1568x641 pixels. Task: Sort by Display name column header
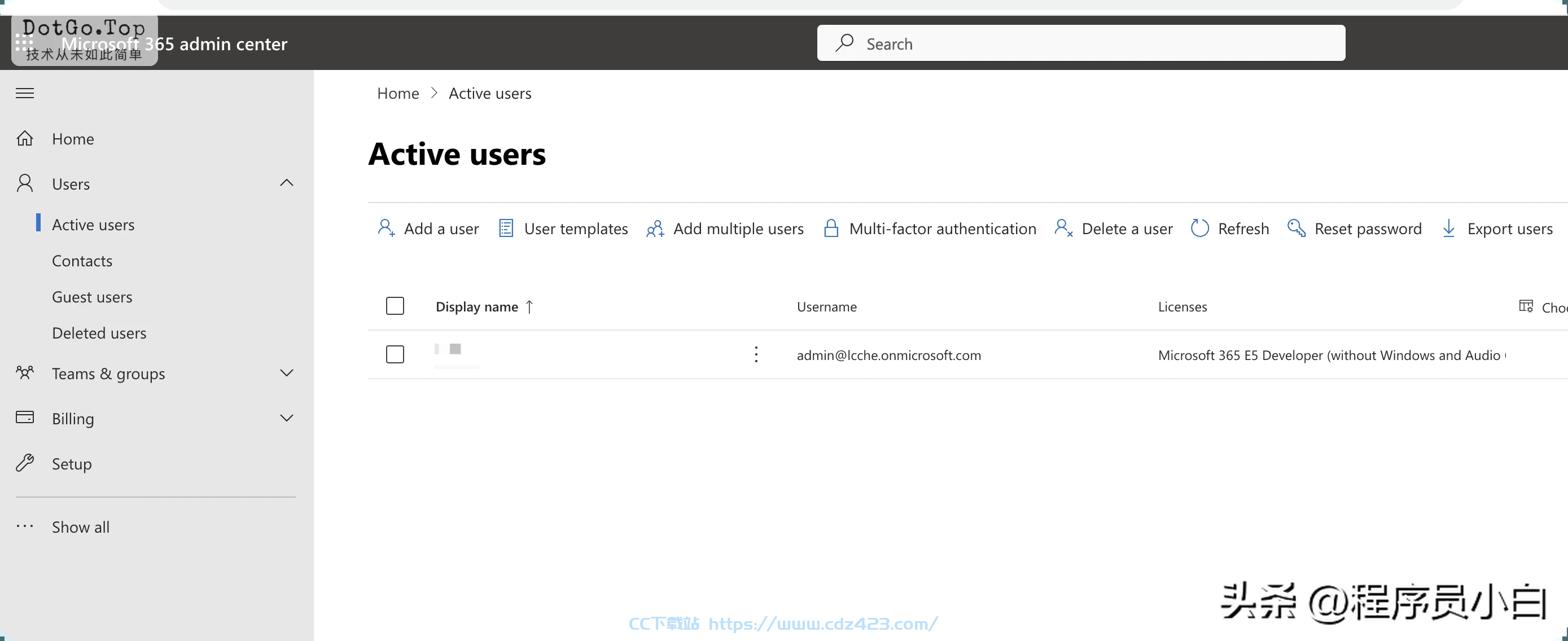476,307
